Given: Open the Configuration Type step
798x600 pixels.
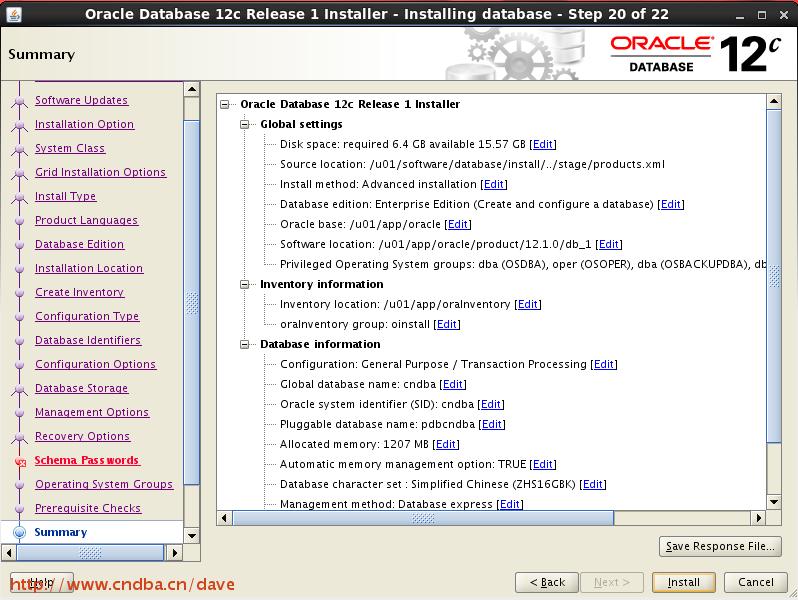Looking at the screenshot, I should coord(87,316).
